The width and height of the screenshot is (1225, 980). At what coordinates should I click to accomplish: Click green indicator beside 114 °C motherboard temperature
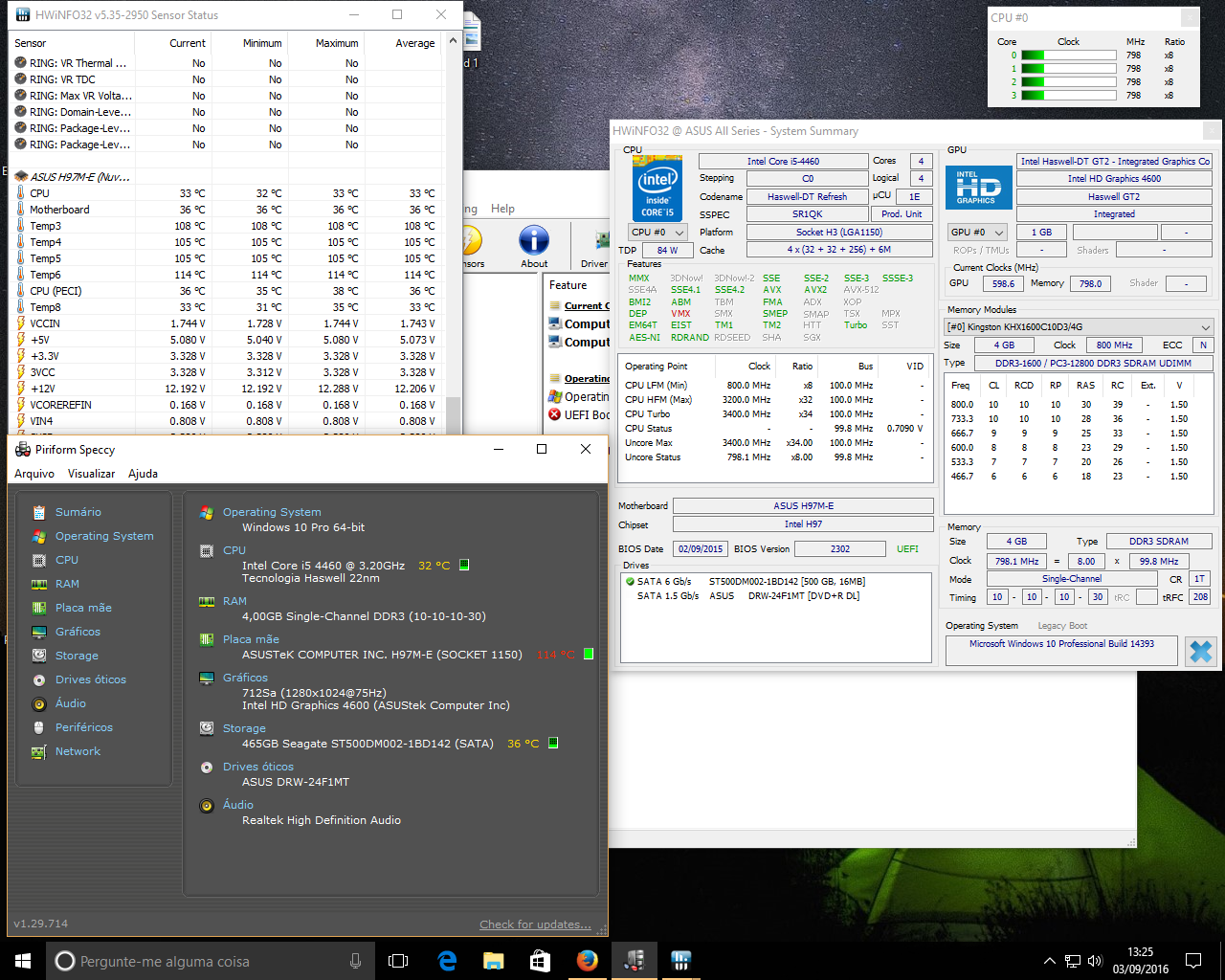click(589, 654)
